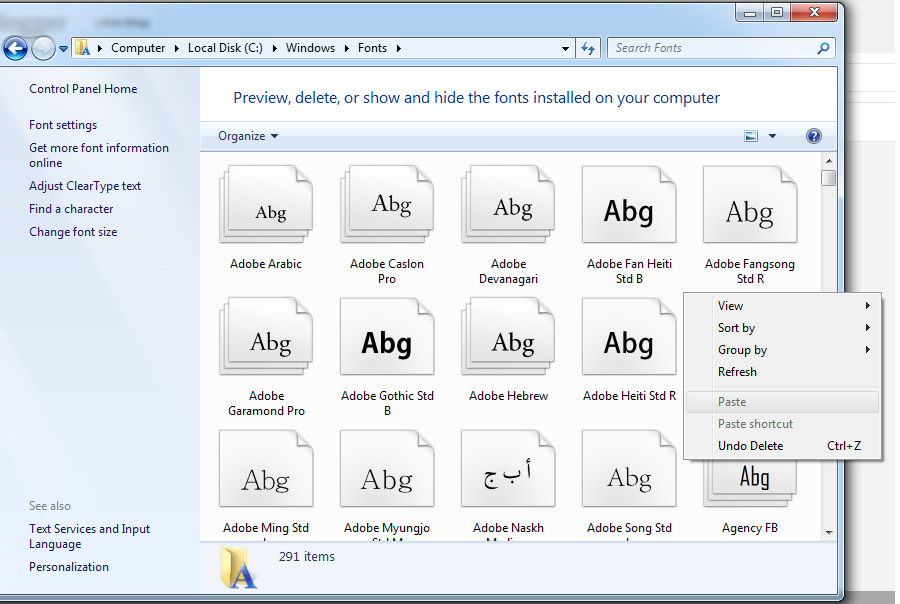Select the Adobe Caslon Pro font icon

tap(387, 204)
